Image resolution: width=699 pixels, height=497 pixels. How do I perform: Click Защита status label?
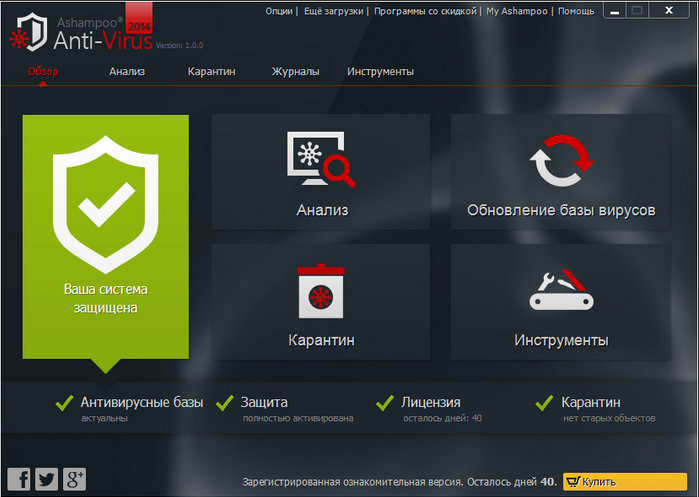pos(264,403)
